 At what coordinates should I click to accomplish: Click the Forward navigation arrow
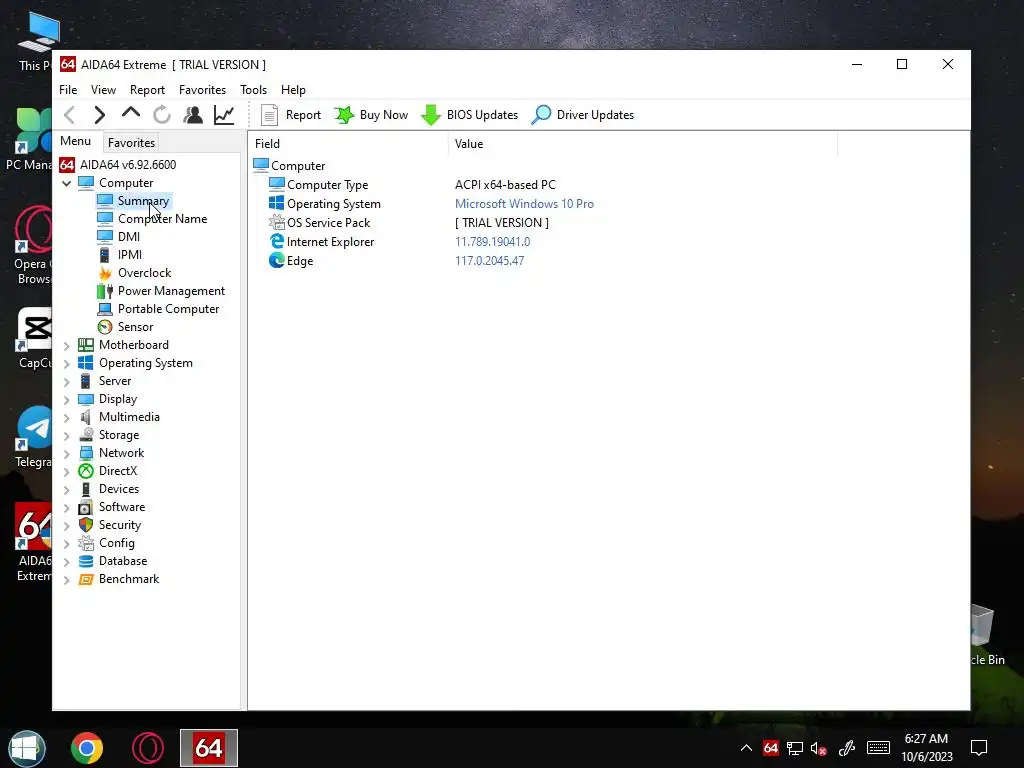click(99, 115)
